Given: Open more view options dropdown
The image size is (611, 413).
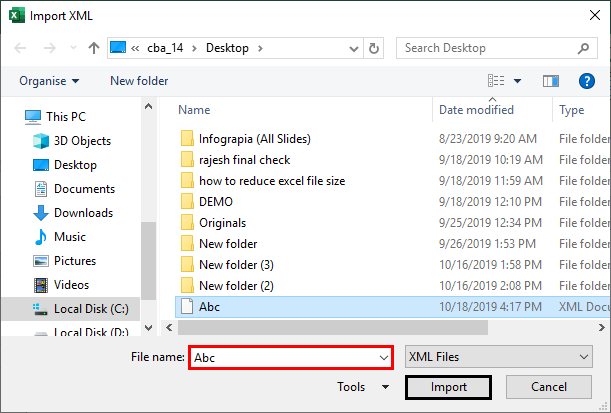Looking at the screenshot, I should pos(517,81).
